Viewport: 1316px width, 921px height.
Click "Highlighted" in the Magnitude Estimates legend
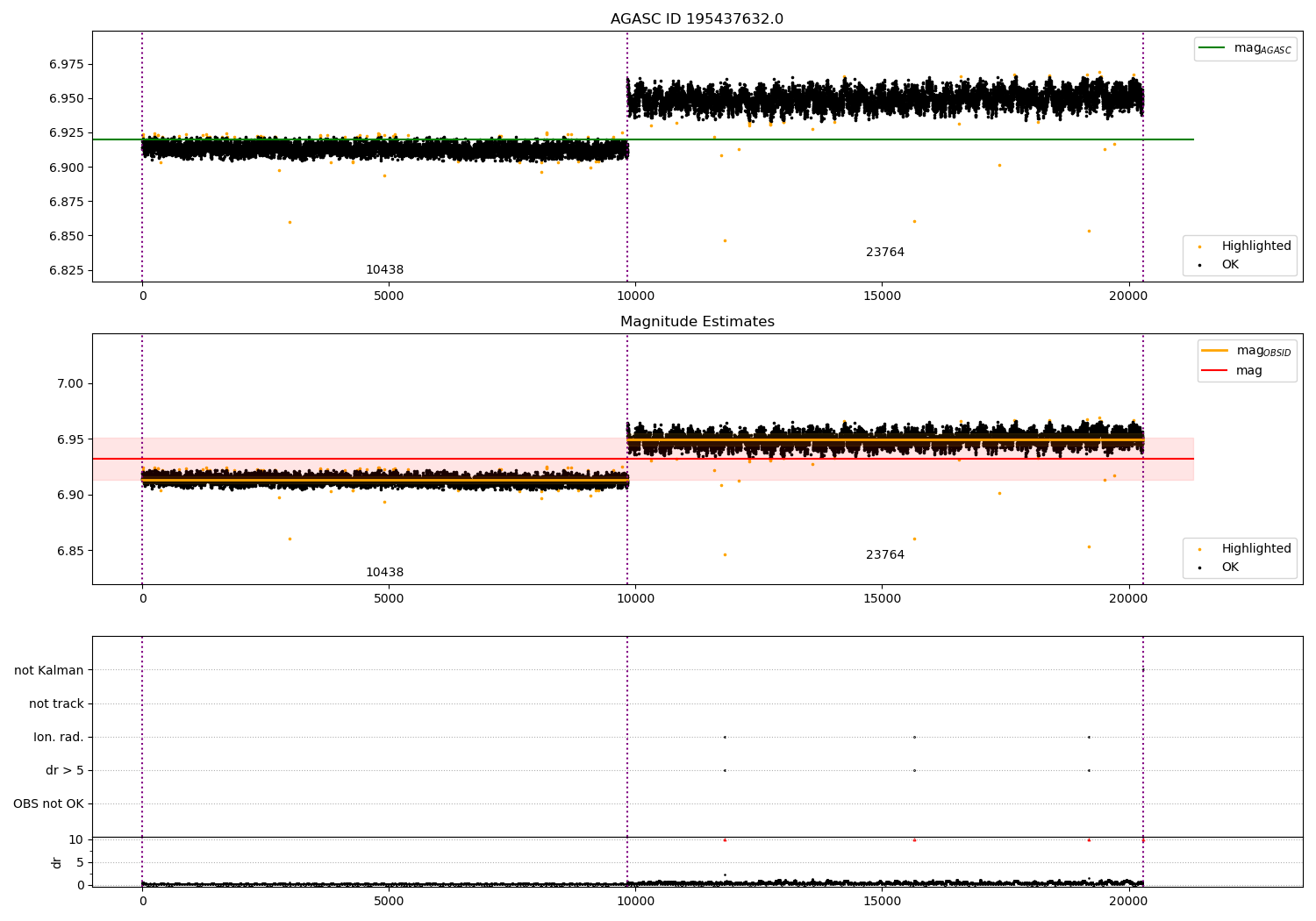(x=1255, y=549)
